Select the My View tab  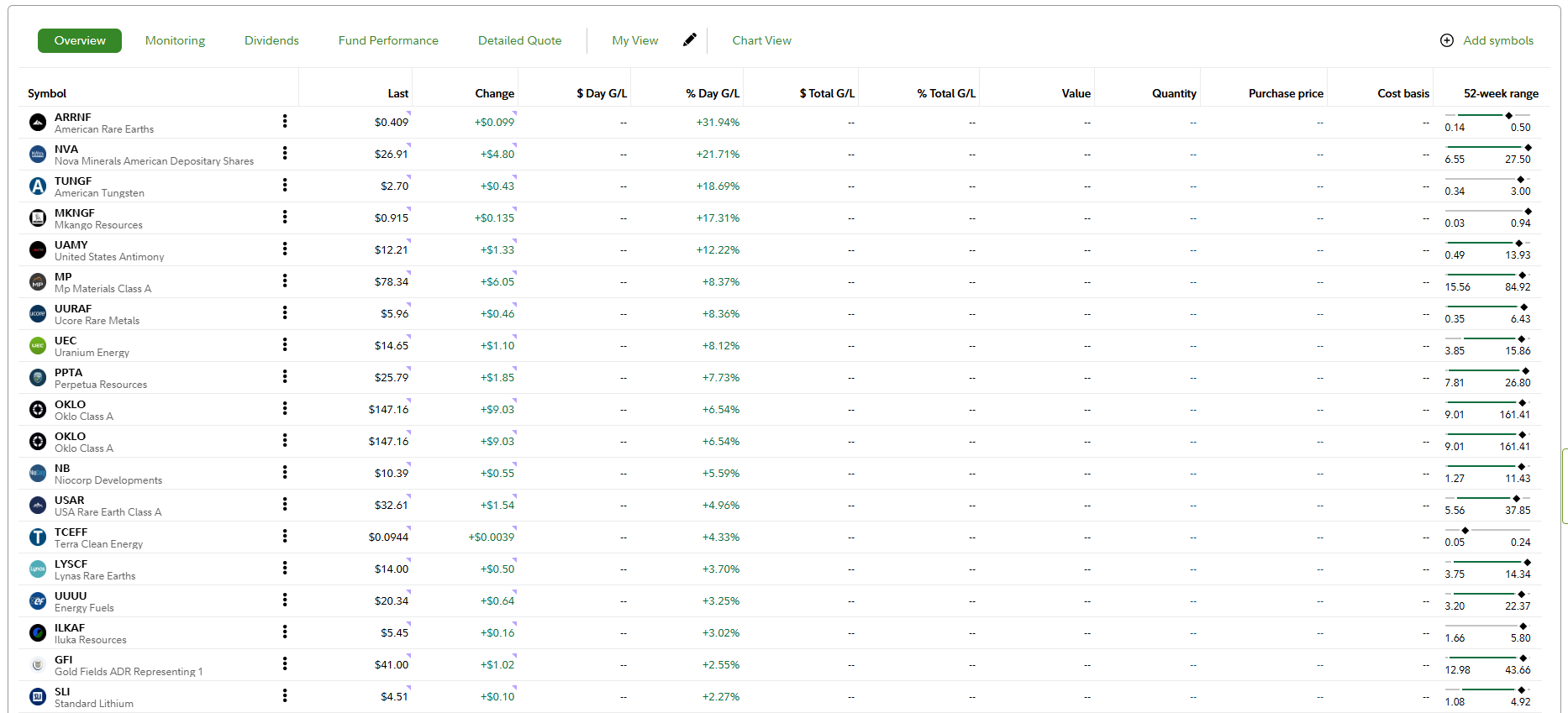tap(635, 40)
